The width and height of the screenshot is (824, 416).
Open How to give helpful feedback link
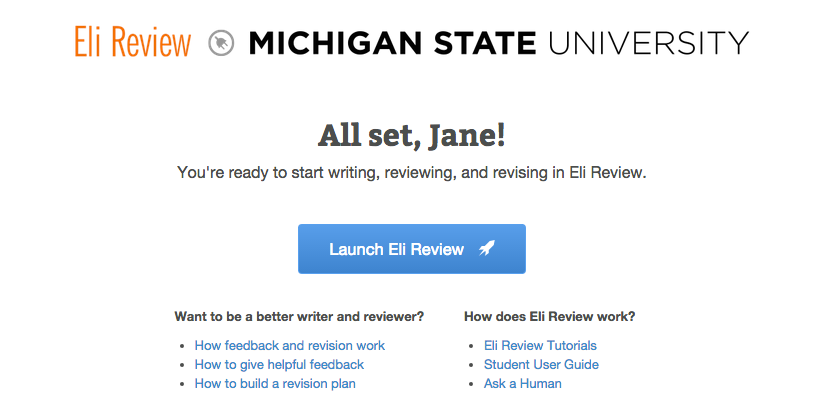(x=279, y=365)
